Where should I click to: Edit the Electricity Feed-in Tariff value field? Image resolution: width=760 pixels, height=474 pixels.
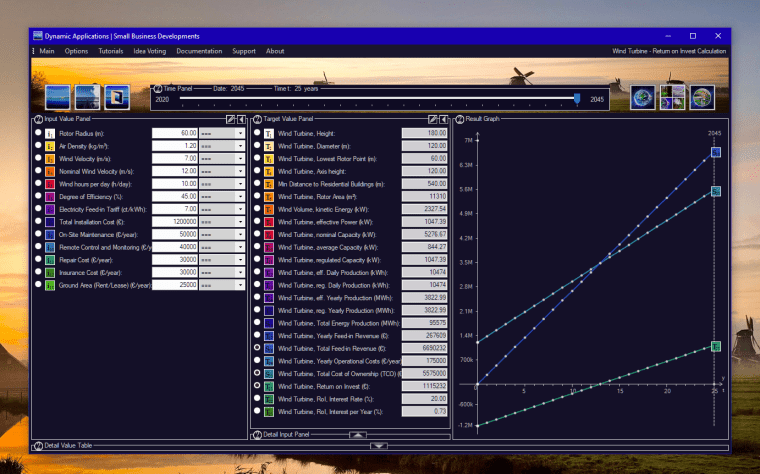pyautogui.click(x=175, y=209)
